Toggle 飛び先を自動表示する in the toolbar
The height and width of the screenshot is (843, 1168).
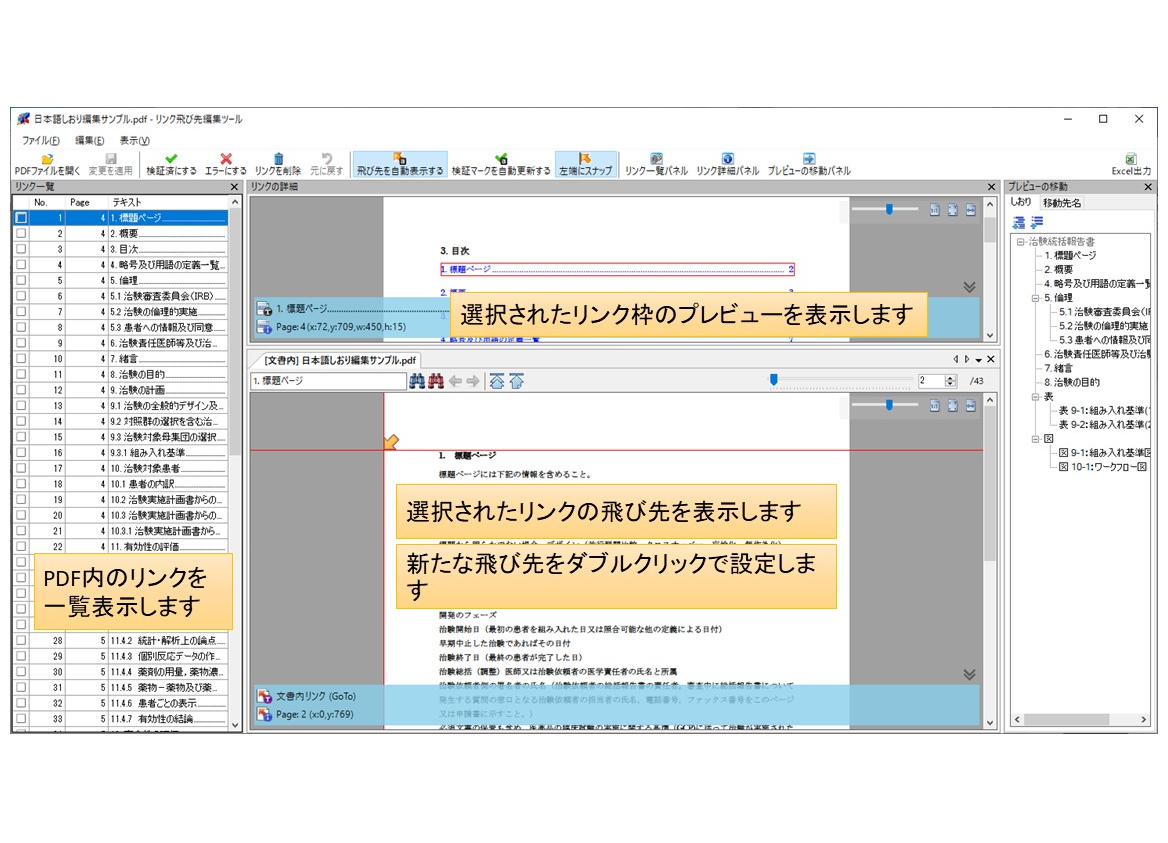tap(399, 165)
